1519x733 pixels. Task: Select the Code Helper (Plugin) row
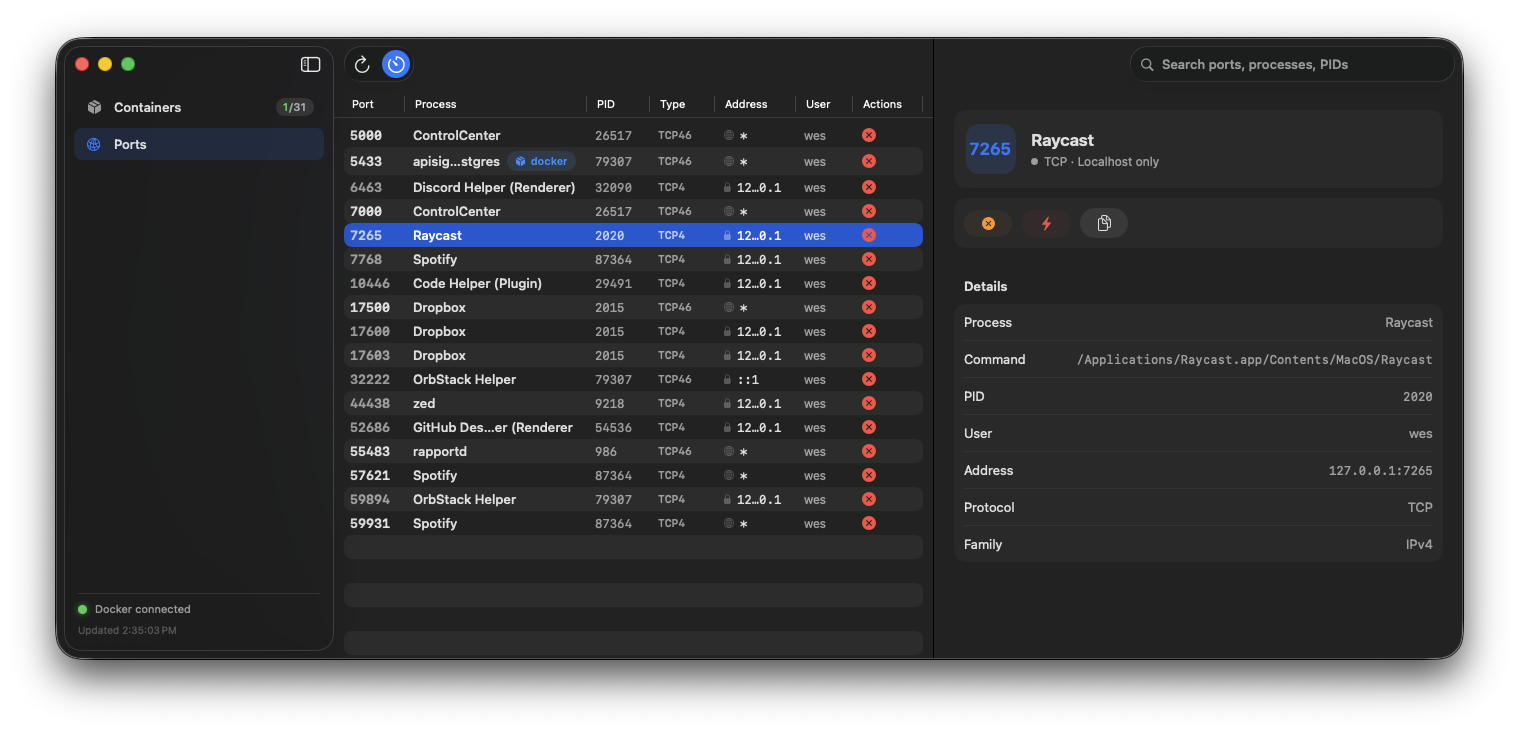[633, 283]
